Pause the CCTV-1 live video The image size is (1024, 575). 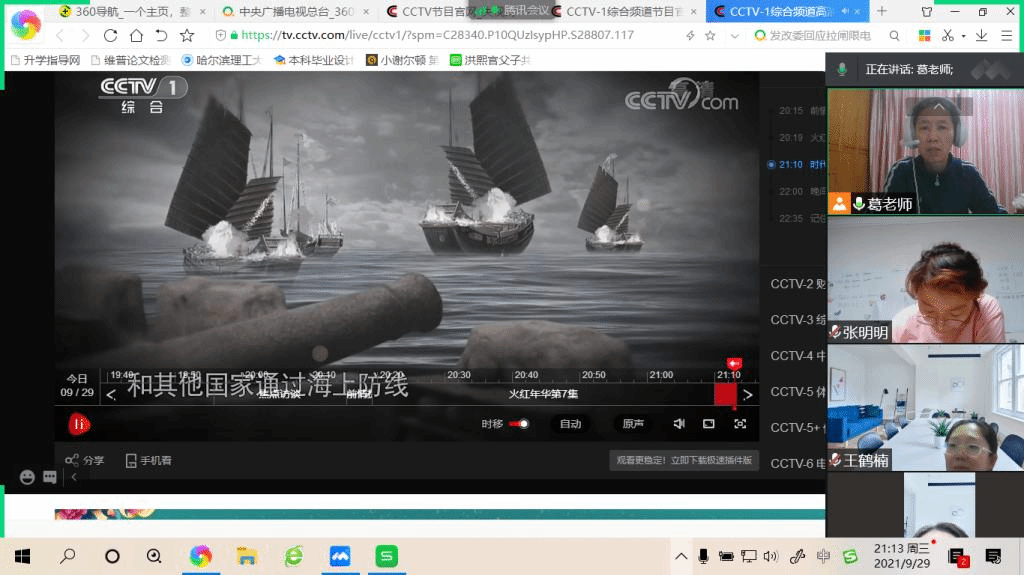pyautogui.click(x=79, y=424)
